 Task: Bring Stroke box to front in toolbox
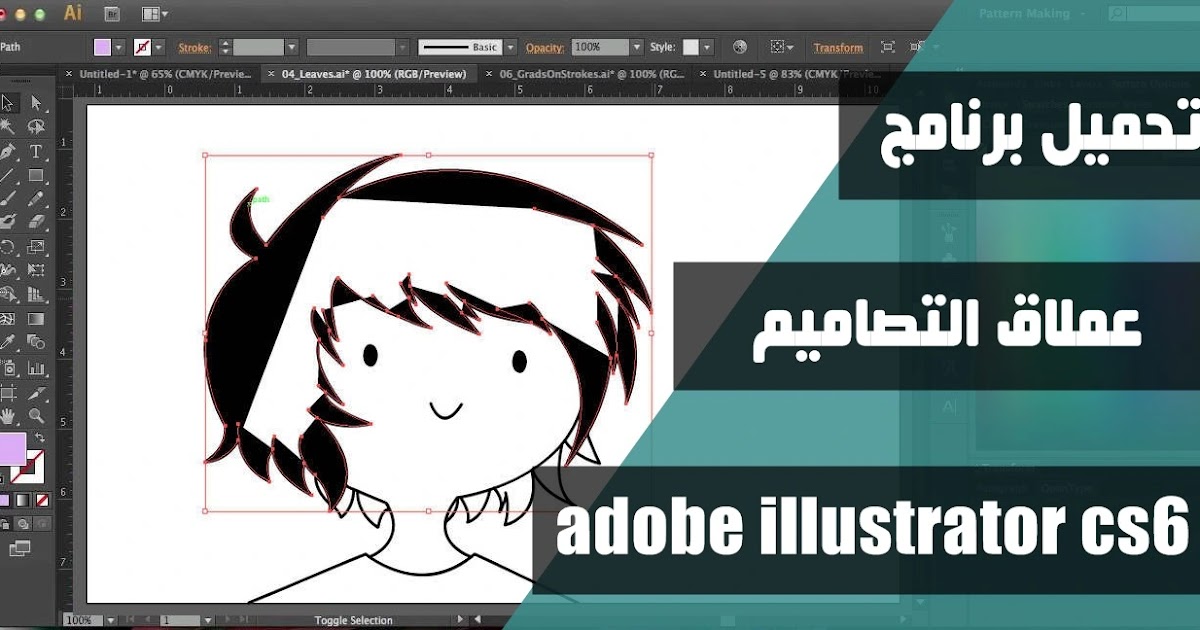click(33, 465)
